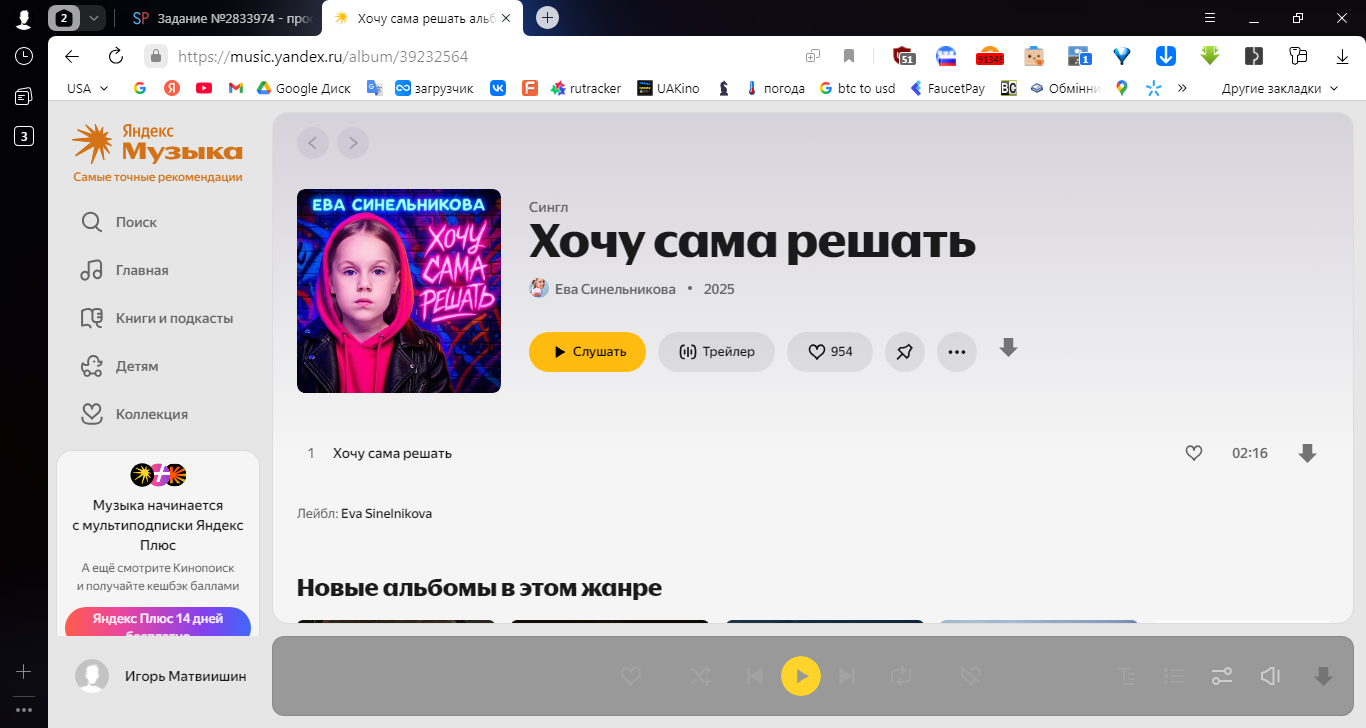Reload the current page
The image size is (1366, 728).
[115, 56]
